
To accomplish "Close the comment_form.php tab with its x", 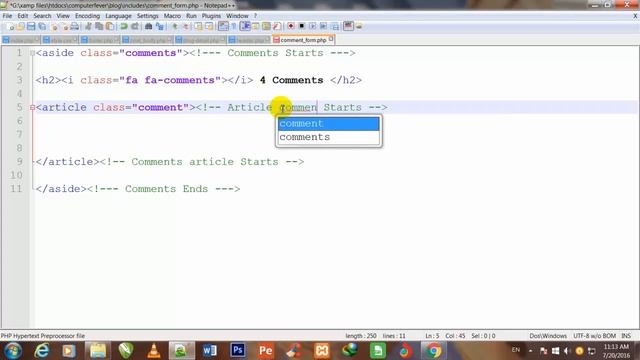I will pyautogui.click(x=331, y=39).
